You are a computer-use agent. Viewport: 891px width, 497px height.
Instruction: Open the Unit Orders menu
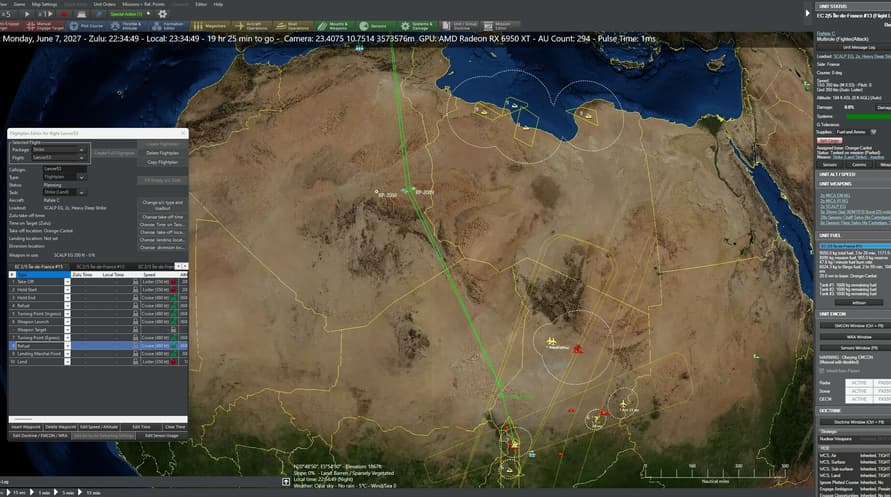[105, 4]
